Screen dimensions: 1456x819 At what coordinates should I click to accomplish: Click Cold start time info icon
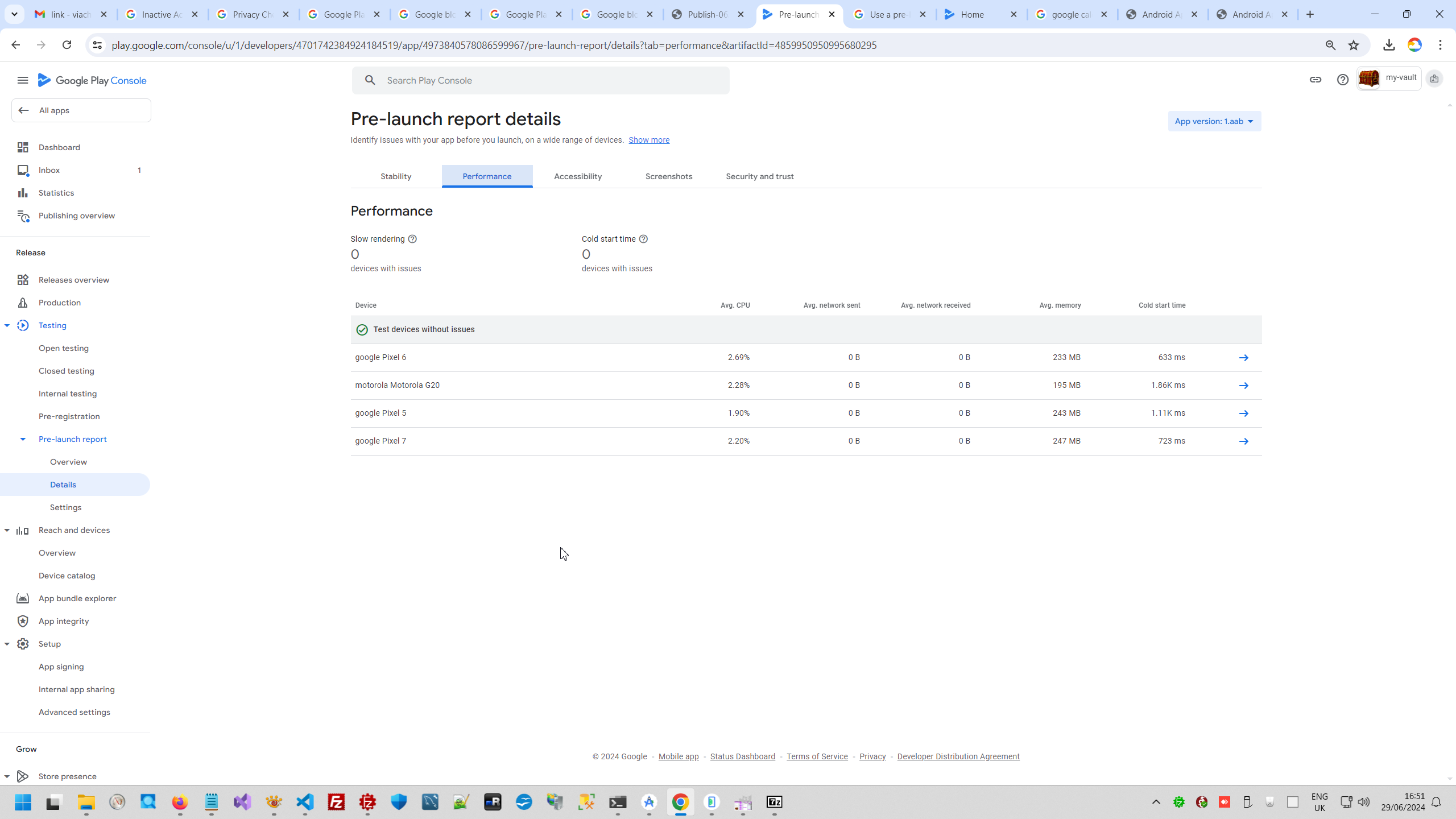643,239
